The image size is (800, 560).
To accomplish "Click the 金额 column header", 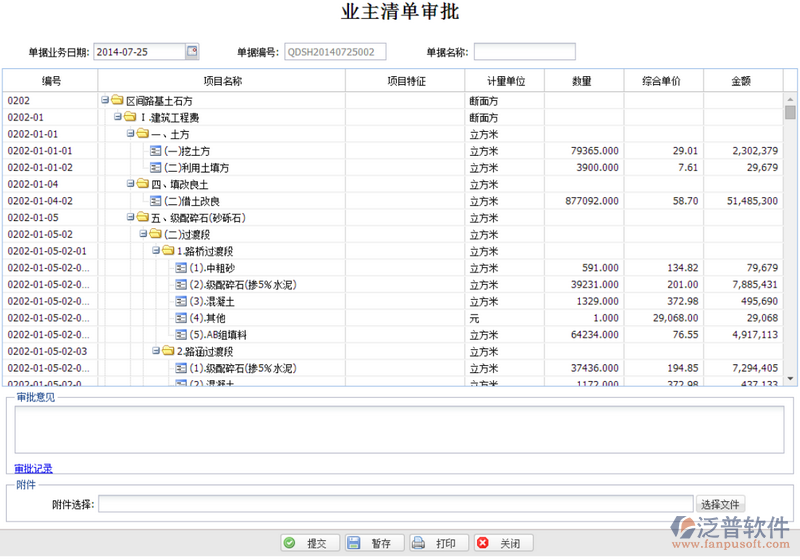I will (741, 81).
